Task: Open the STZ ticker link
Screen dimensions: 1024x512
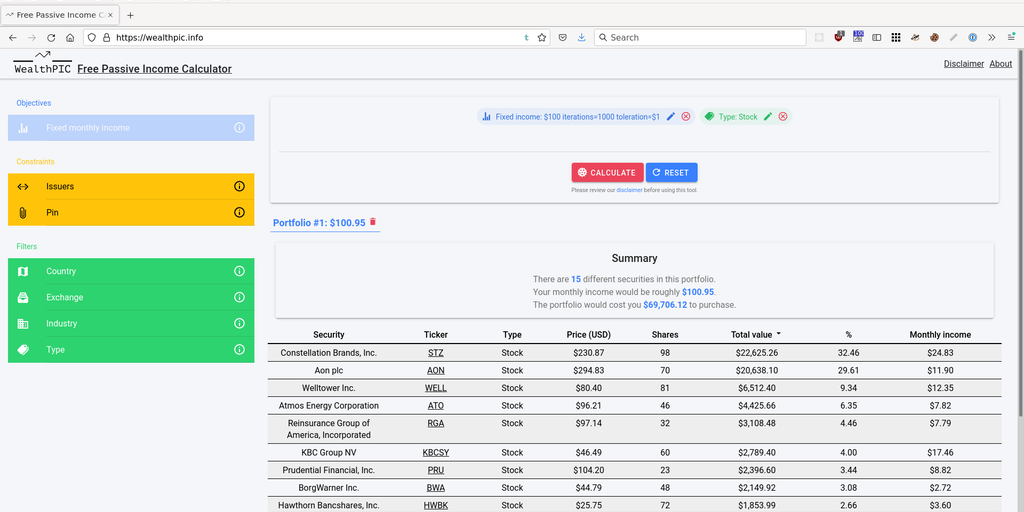Action: pos(436,353)
